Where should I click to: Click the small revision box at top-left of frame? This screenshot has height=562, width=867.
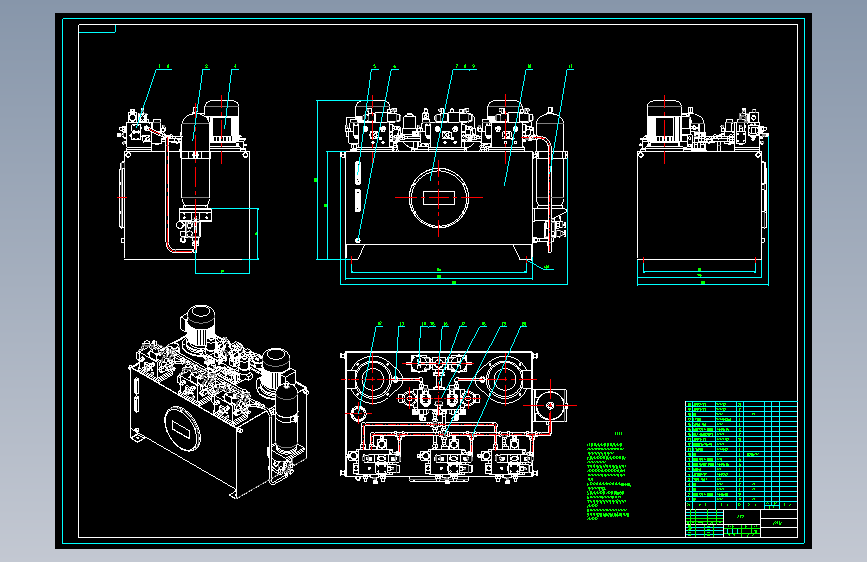click(x=97, y=28)
